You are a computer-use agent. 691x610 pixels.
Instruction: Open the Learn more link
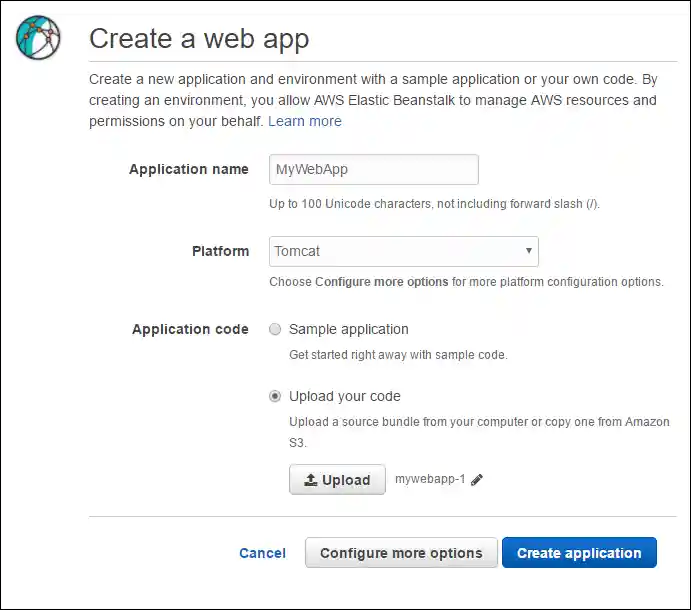tap(305, 121)
